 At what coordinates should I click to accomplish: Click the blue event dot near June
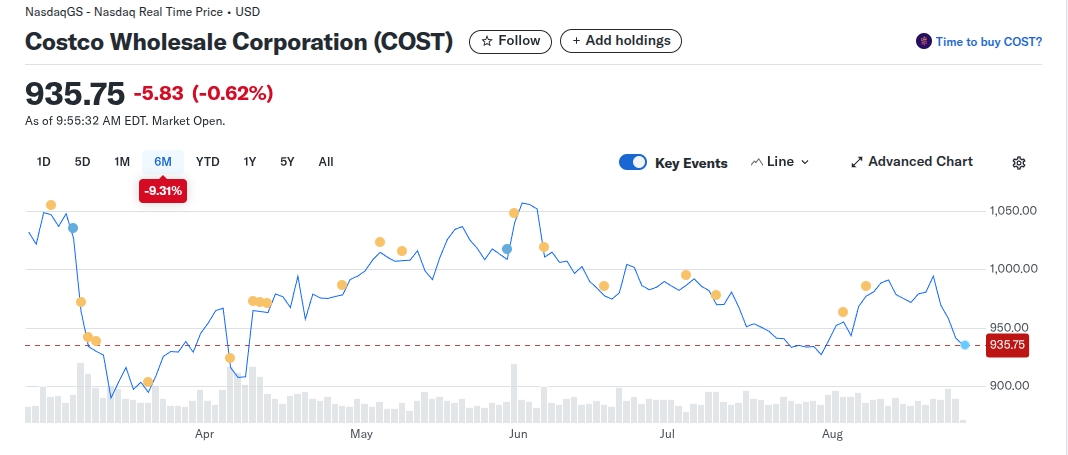507,248
